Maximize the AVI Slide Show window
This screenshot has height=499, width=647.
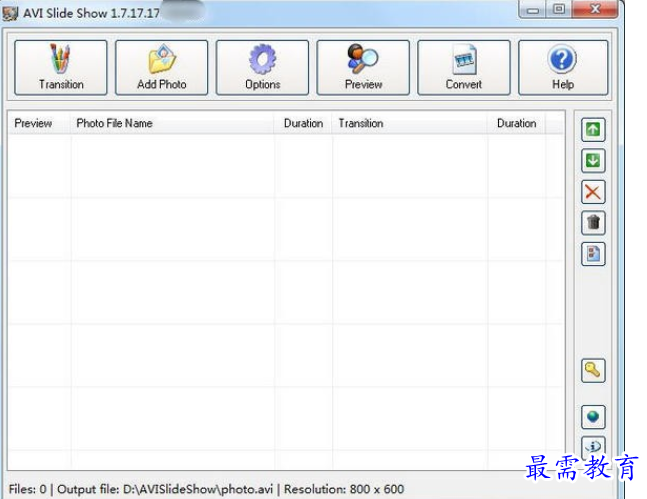click(x=559, y=10)
